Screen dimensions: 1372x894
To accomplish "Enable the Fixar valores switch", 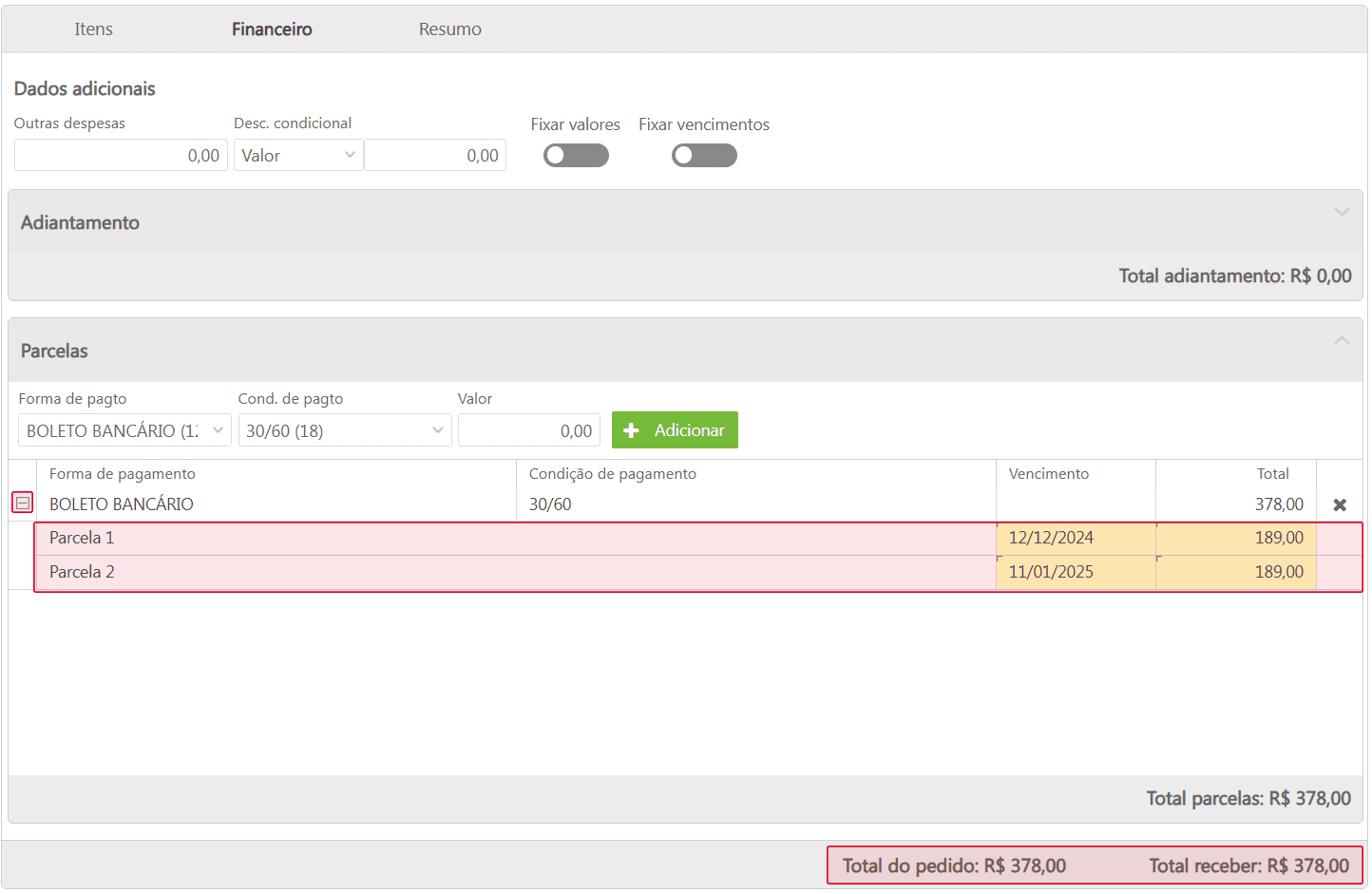I will 576,155.
